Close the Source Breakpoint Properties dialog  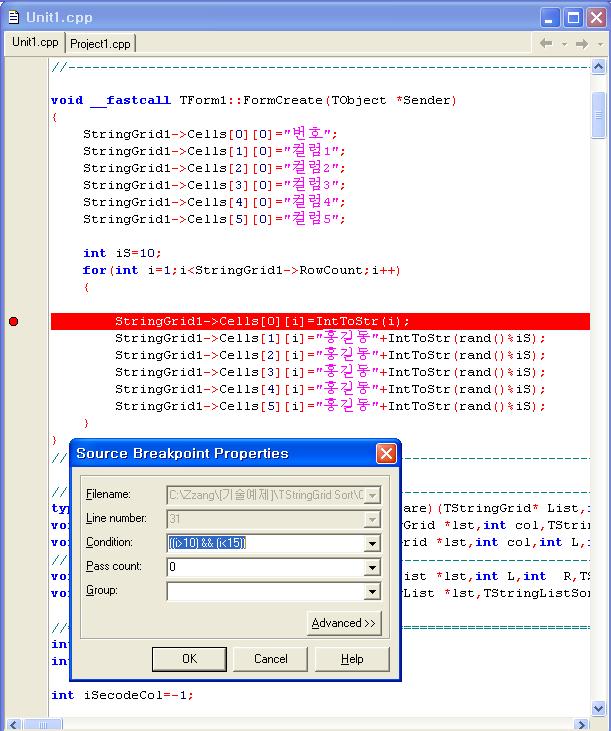coord(386,454)
